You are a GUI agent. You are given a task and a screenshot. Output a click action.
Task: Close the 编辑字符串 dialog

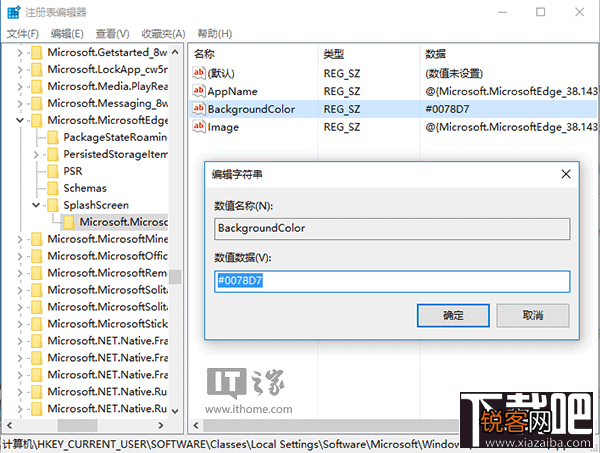[566, 174]
